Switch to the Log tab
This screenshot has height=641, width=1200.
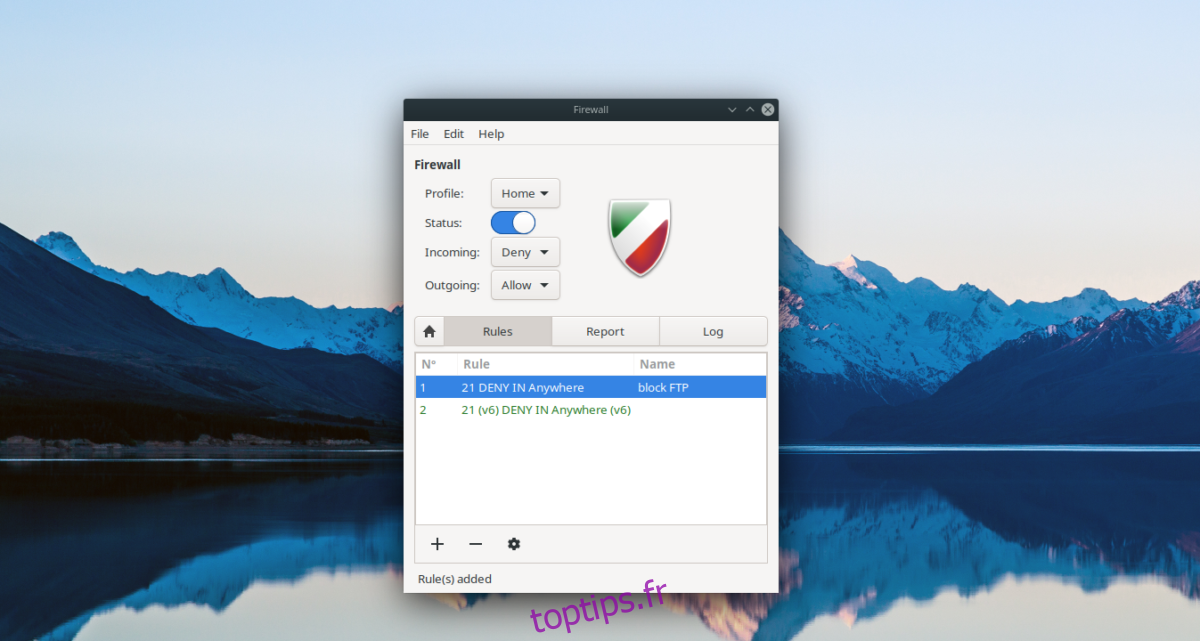713,331
